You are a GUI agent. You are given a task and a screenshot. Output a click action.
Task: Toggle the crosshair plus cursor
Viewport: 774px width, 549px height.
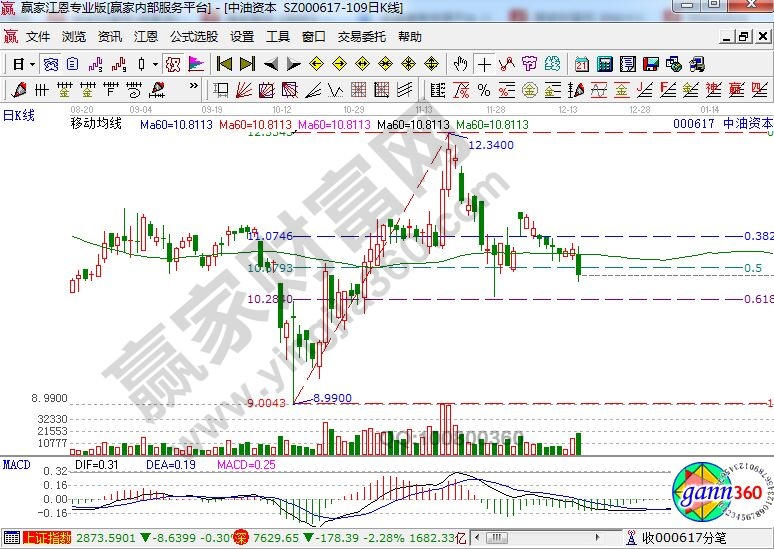484,64
